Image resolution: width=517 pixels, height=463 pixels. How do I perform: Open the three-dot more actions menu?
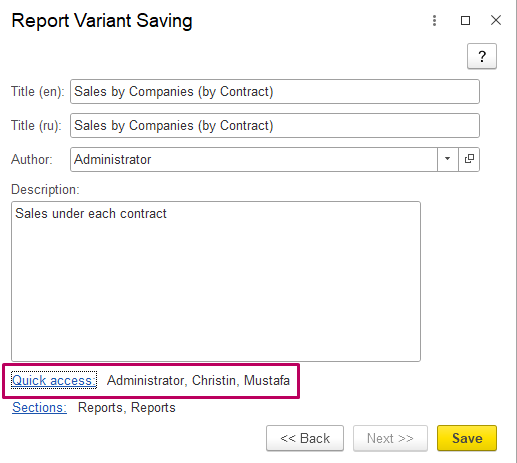point(434,21)
